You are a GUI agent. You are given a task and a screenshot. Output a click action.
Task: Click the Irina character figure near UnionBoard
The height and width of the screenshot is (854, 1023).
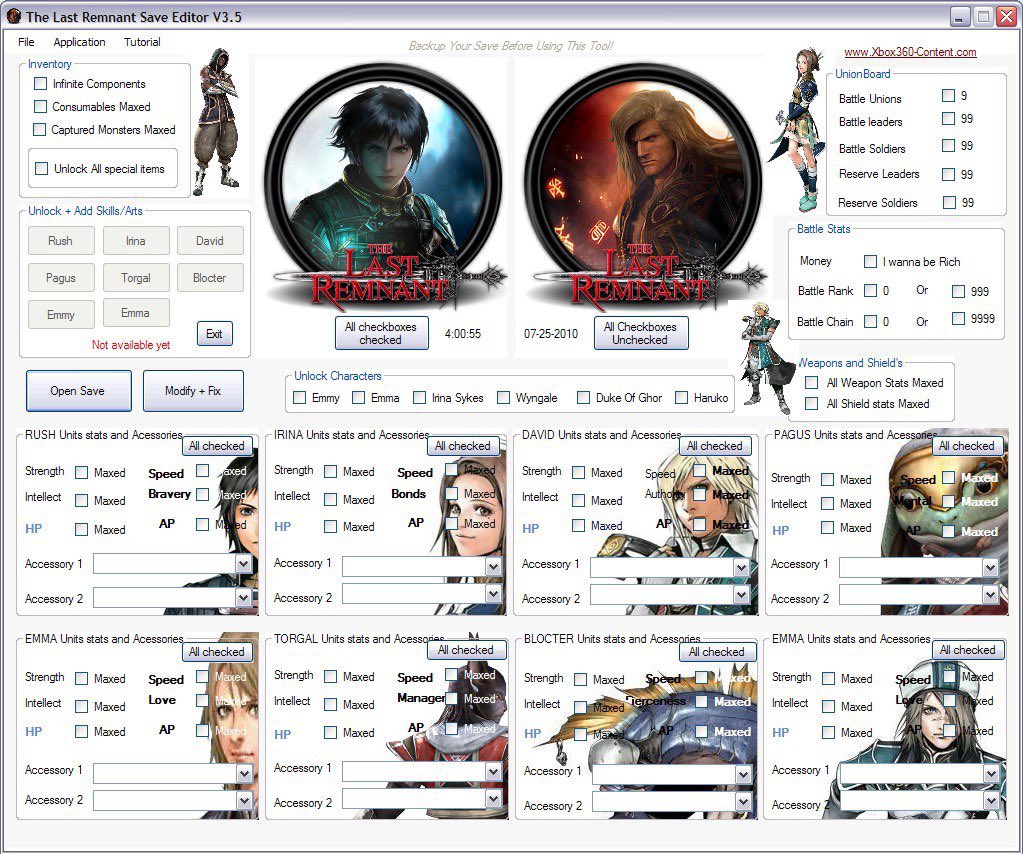pyautogui.click(x=797, y=130)
